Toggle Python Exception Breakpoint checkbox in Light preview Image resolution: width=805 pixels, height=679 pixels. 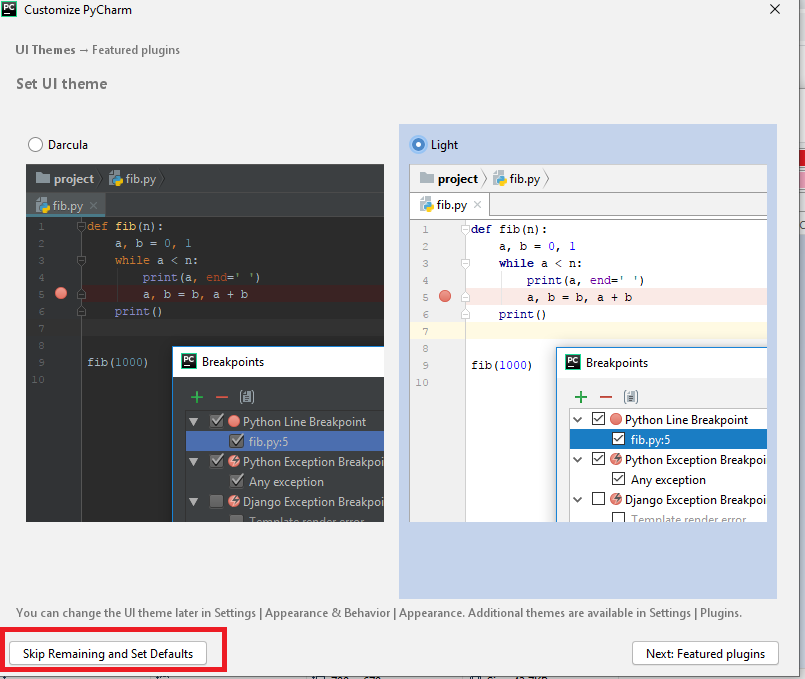coord(598,458)
